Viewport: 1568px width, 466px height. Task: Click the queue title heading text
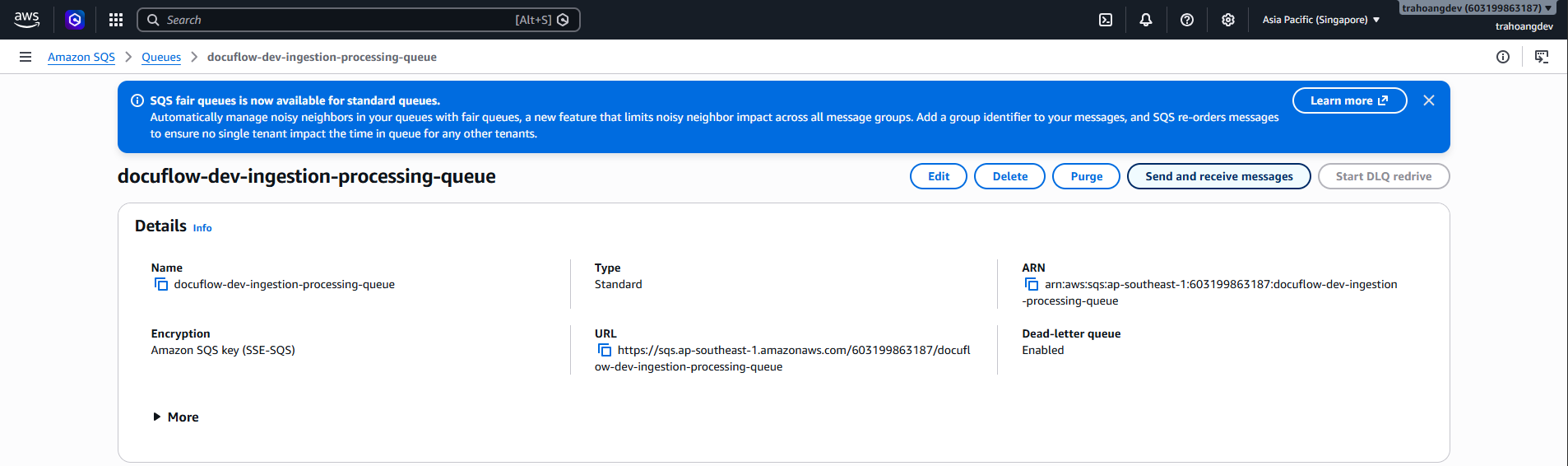(x=307, y=176)
